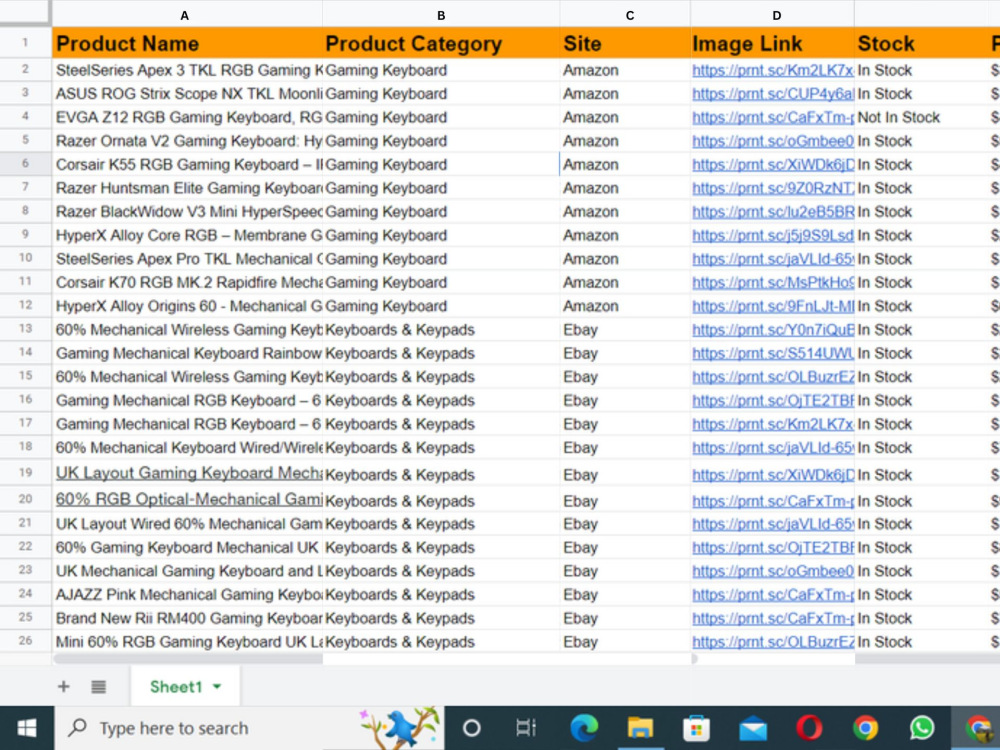Viewport: 1000px width, 750px height.
Task: Open Task View from the taskbar
Action: (526, 728)
